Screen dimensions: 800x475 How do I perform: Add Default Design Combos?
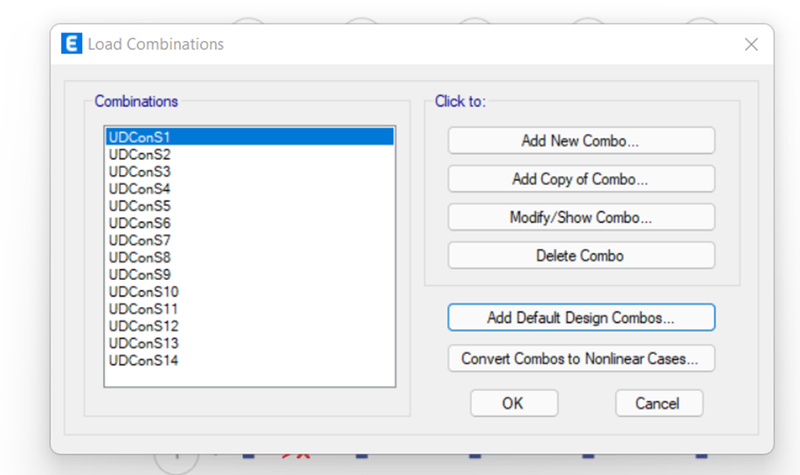tap(581, 317)
